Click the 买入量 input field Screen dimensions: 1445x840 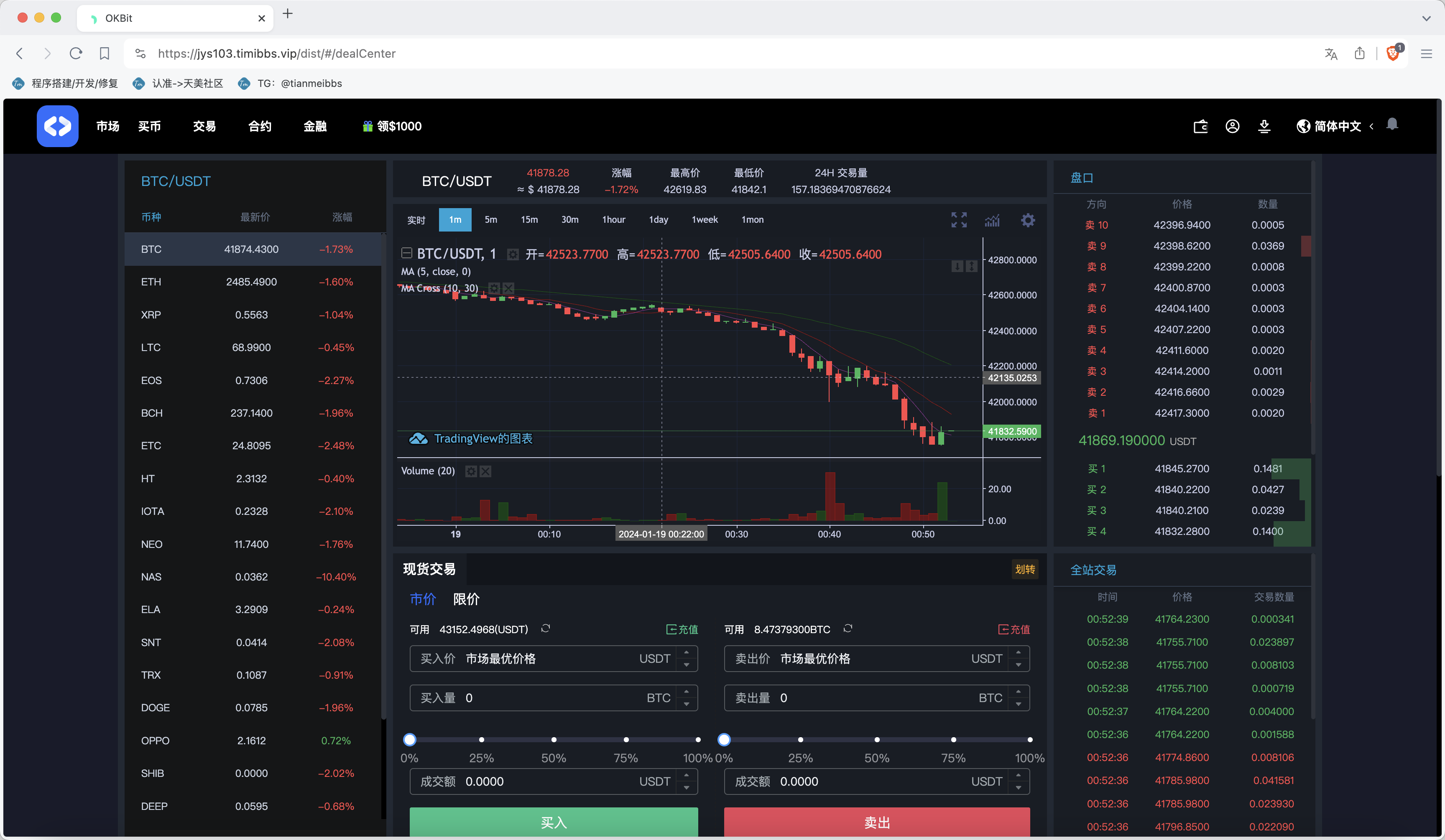554,698
